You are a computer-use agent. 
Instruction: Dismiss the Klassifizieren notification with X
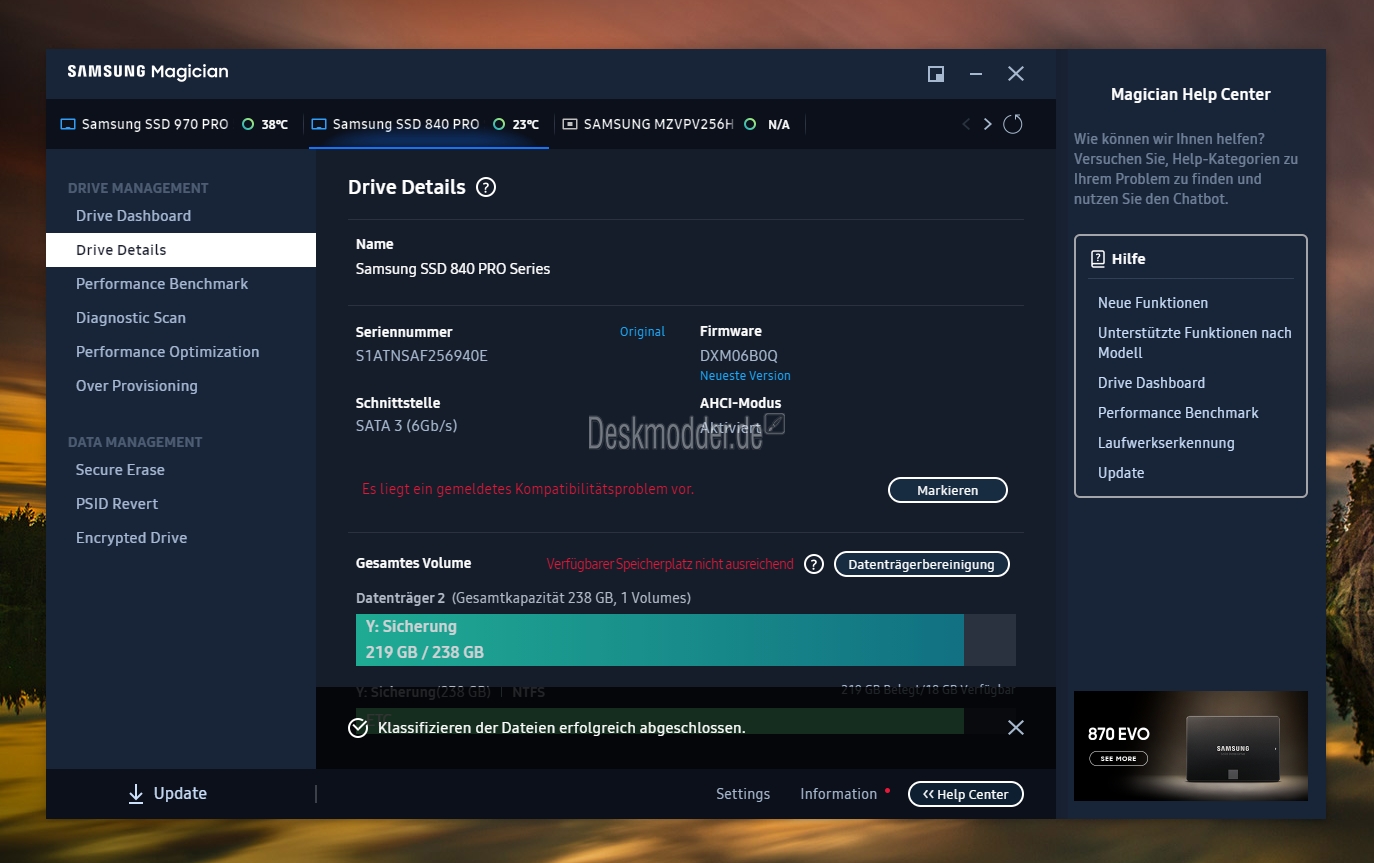pyautogui.click(x=1016, y=727)
